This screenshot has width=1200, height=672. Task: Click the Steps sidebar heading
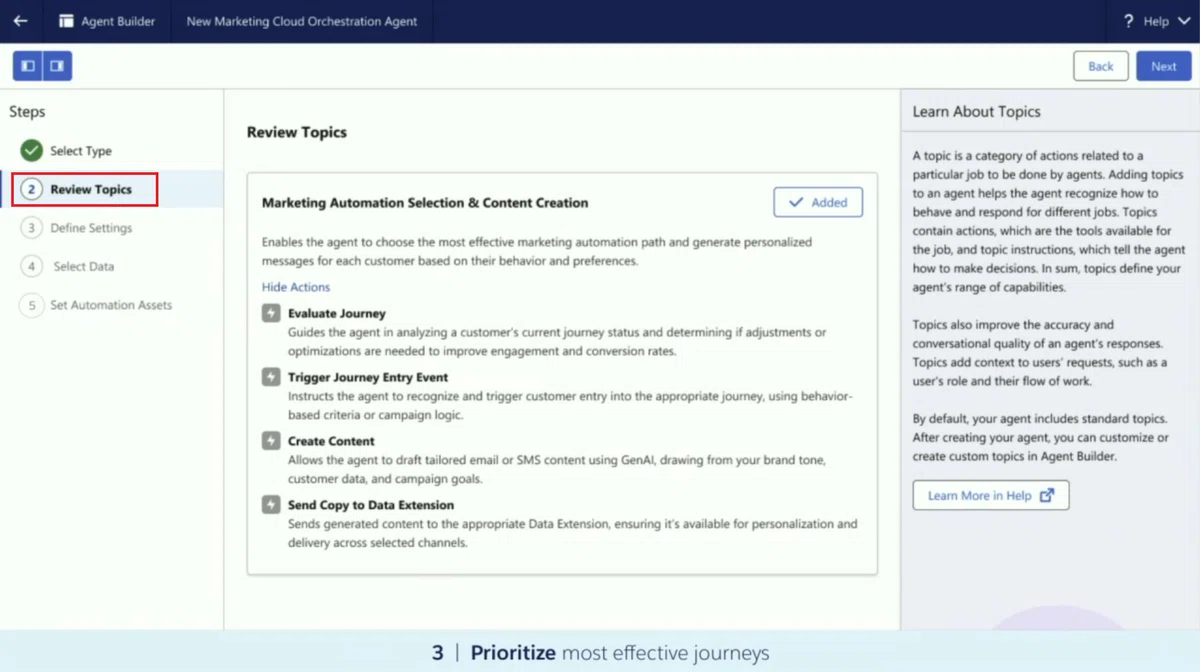coord(27,112)
